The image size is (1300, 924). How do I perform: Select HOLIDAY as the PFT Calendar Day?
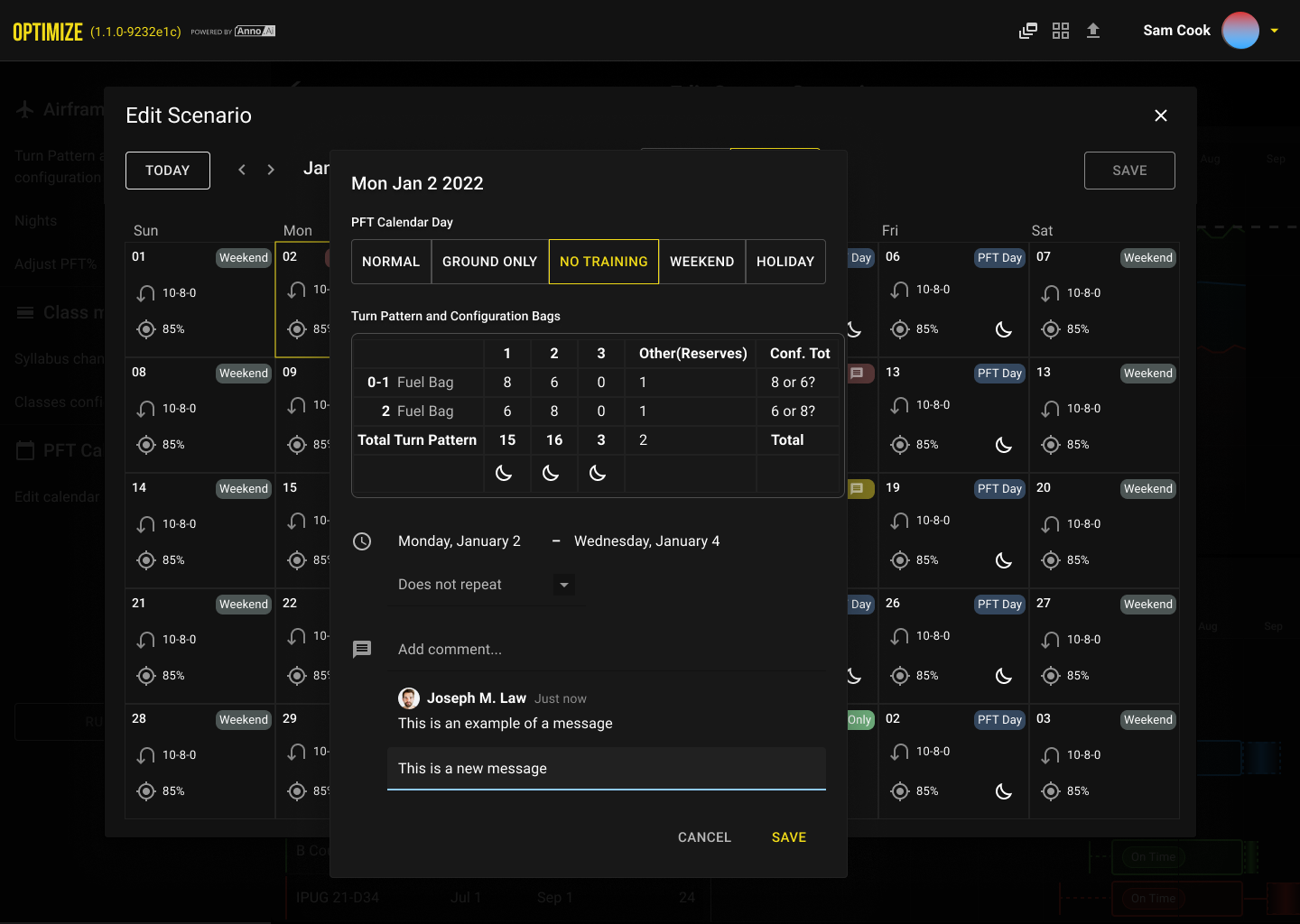click(785, 261)
